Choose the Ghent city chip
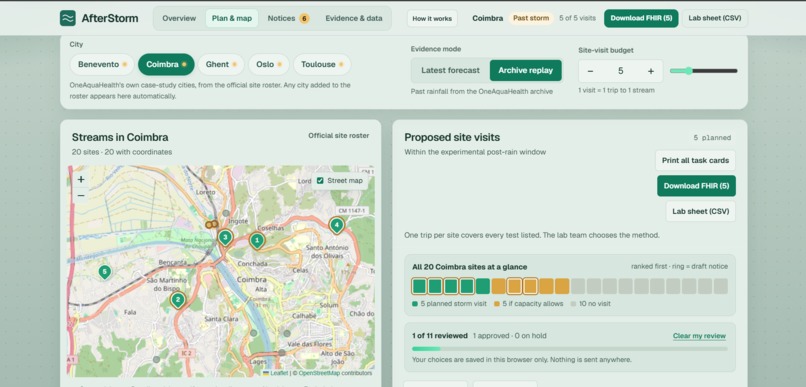The width and height of the screenshot is (806, 387). pyautogui.click(x=221, y=64)
